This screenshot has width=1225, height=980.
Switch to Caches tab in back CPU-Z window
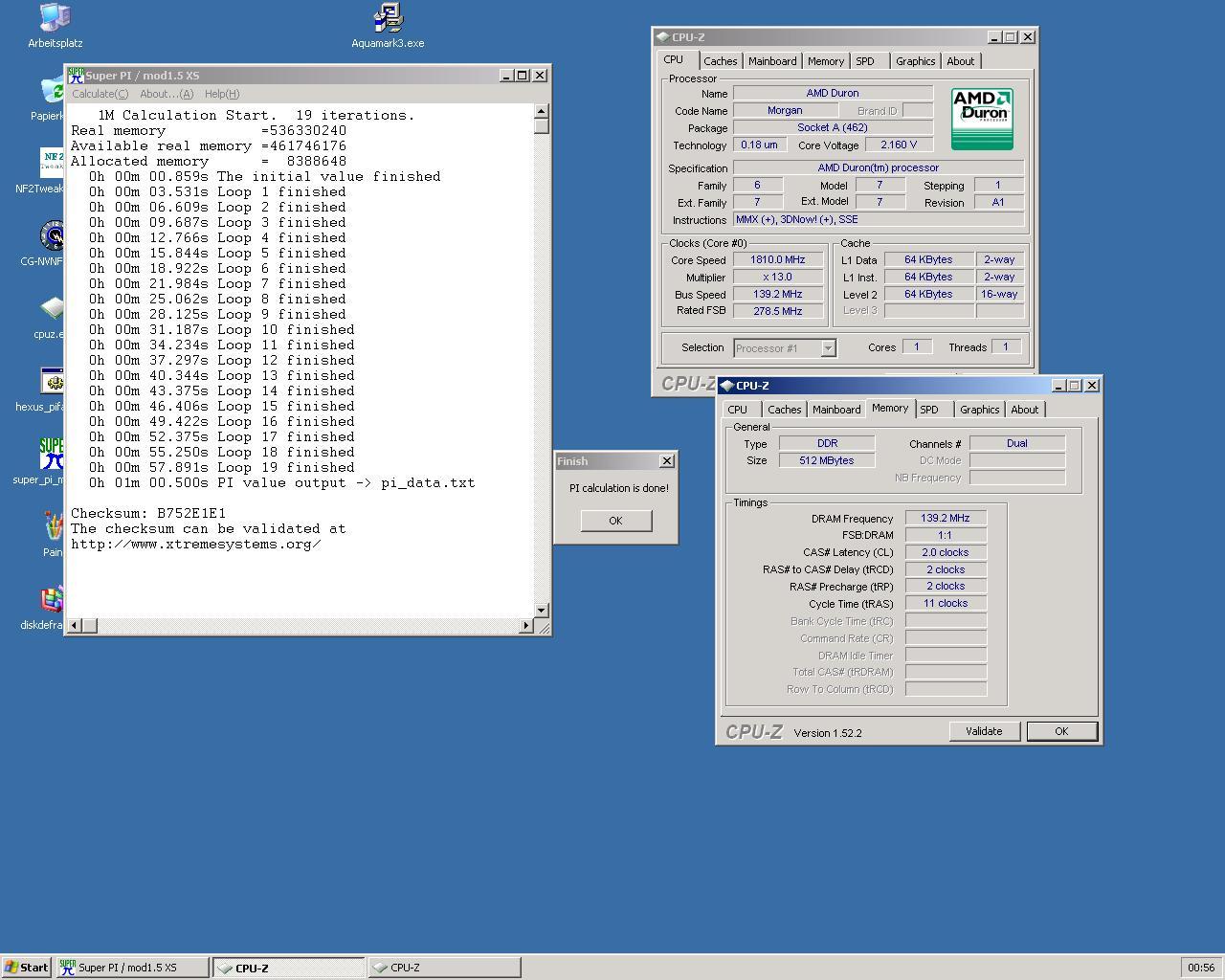721,61
